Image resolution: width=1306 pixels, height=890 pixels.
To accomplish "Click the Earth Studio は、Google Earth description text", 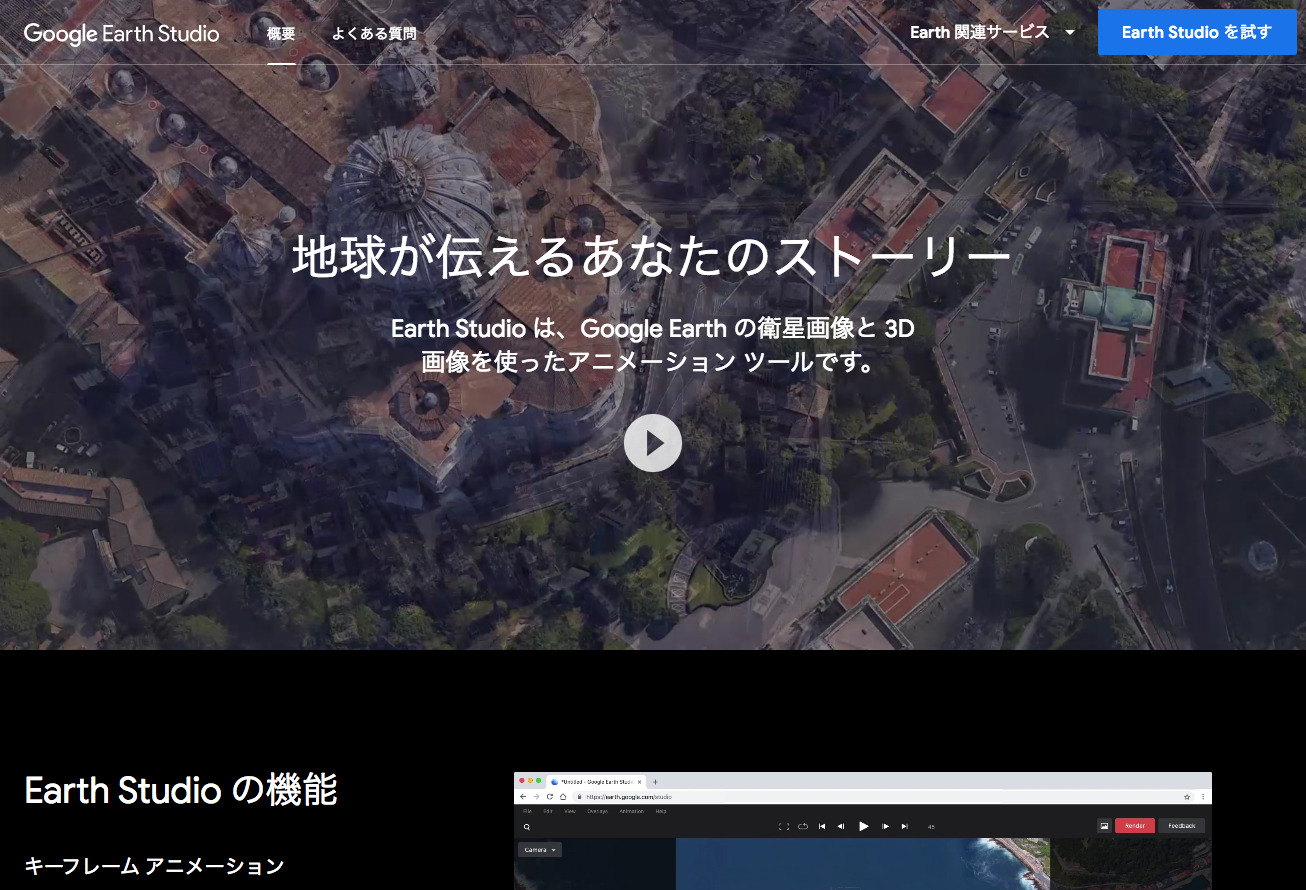I will (x=652, y=344).
